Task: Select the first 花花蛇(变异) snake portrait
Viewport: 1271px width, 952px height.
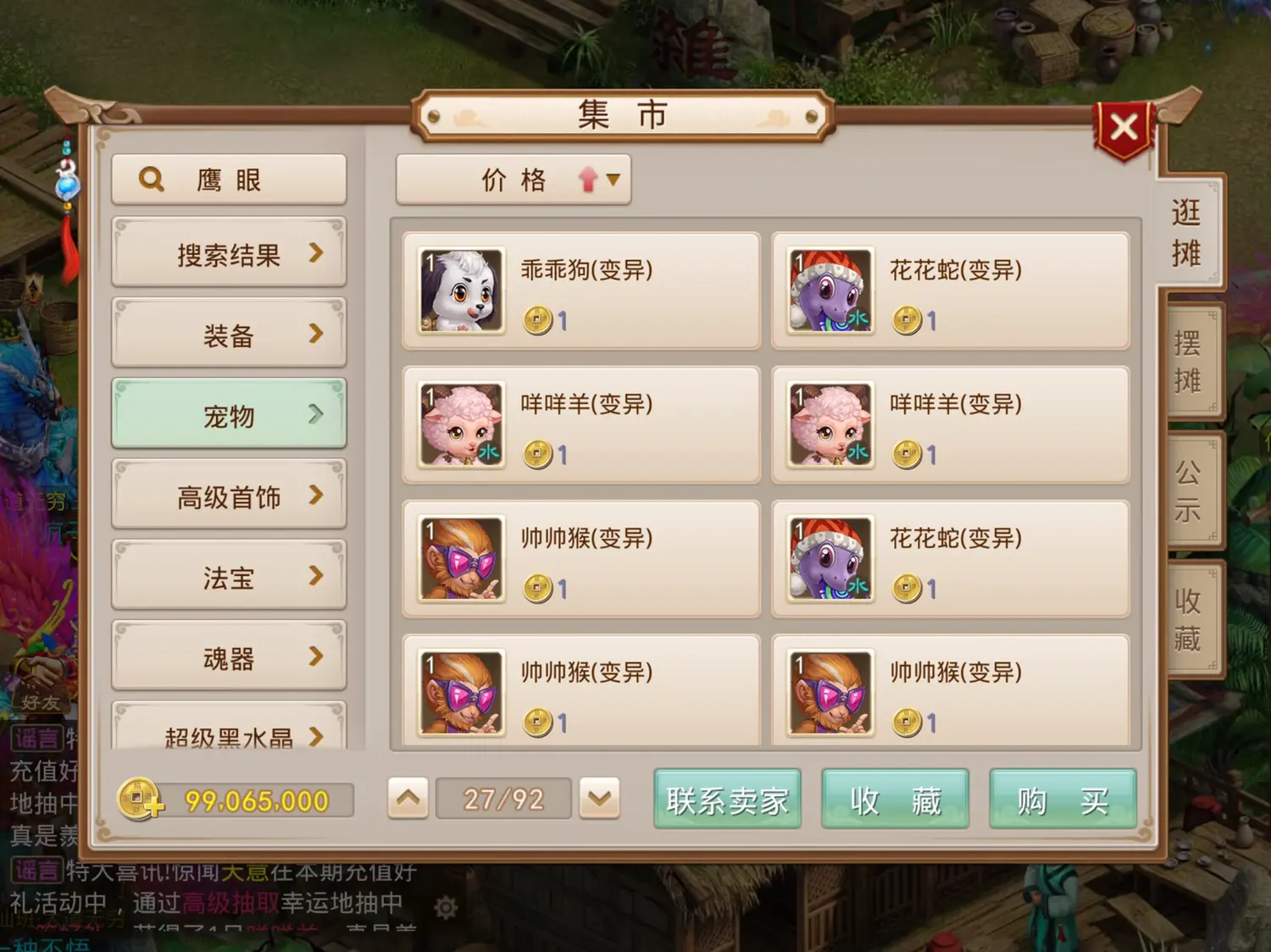Action: (830, 291)
